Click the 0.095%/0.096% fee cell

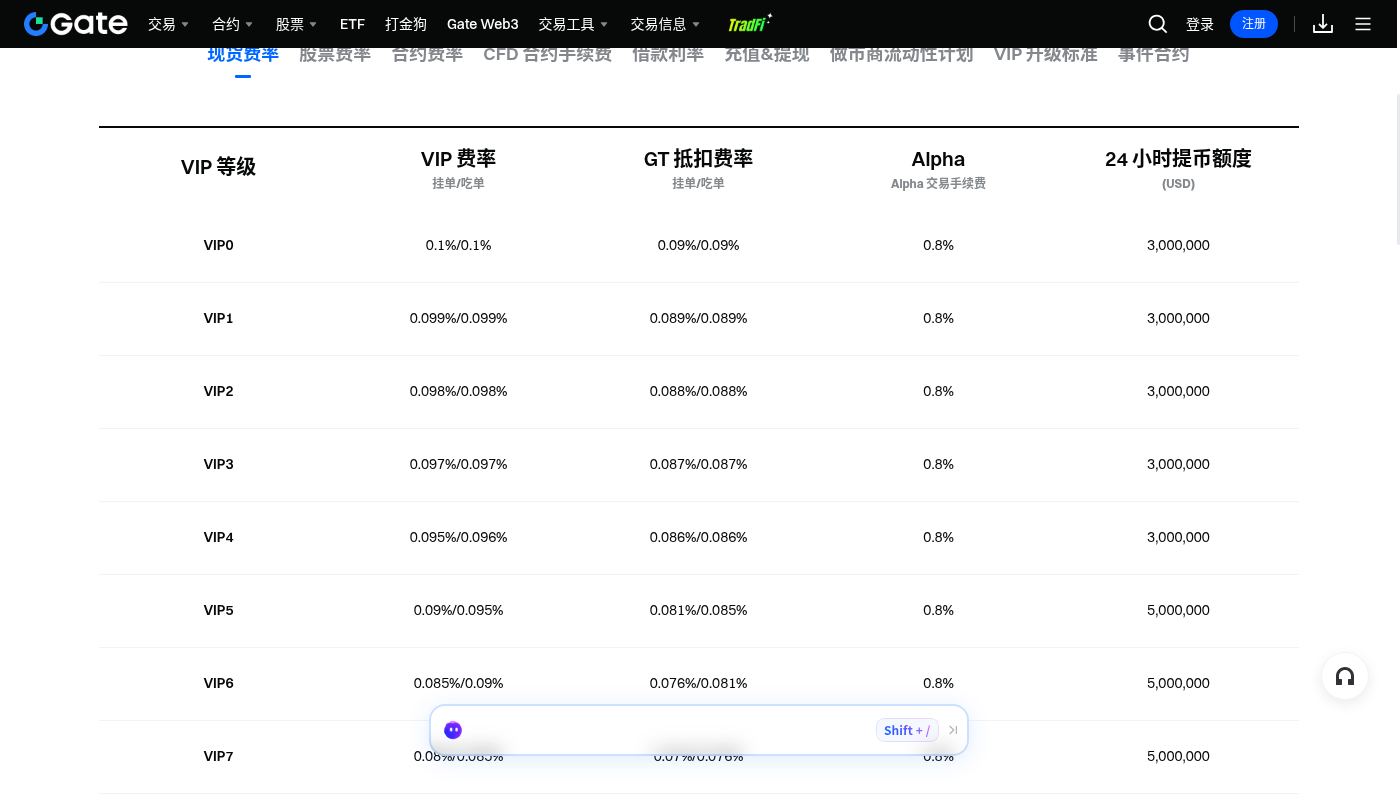tap(458, 537)
